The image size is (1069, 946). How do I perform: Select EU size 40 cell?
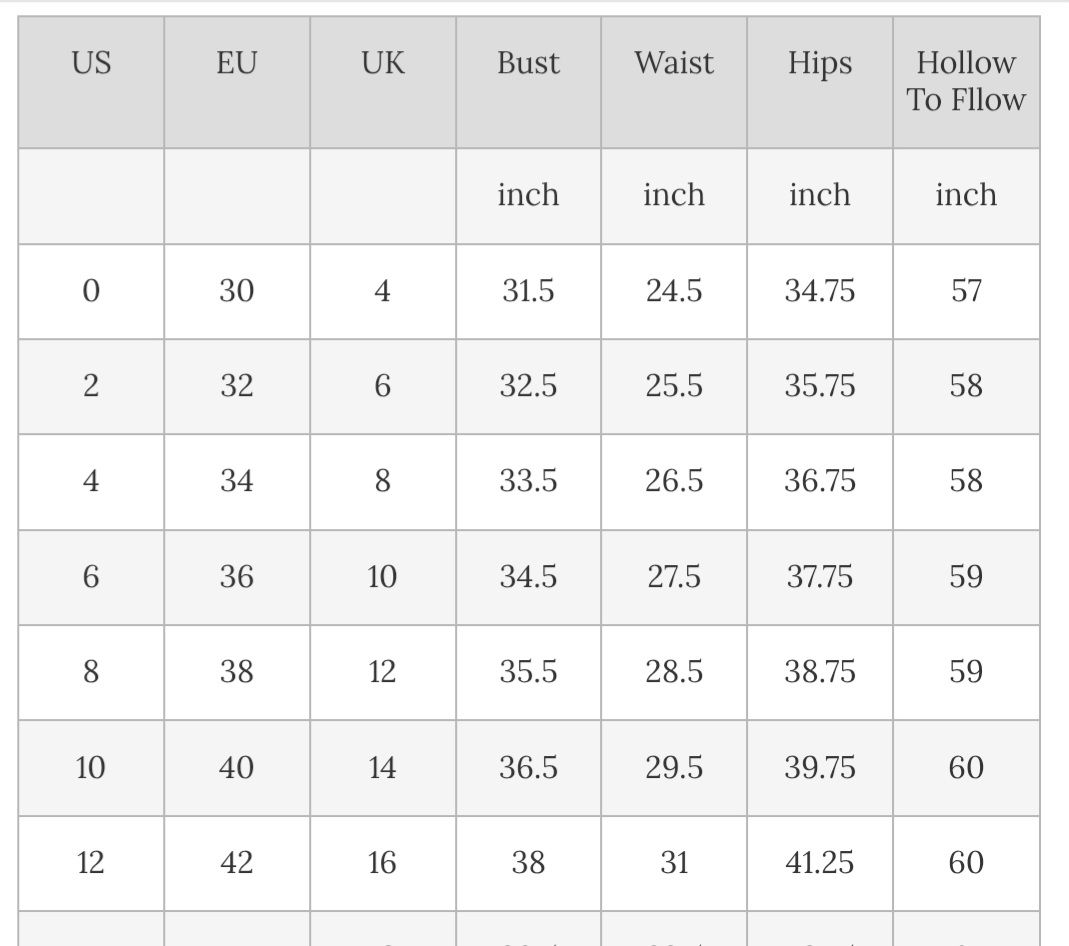[x=237, y=767]
